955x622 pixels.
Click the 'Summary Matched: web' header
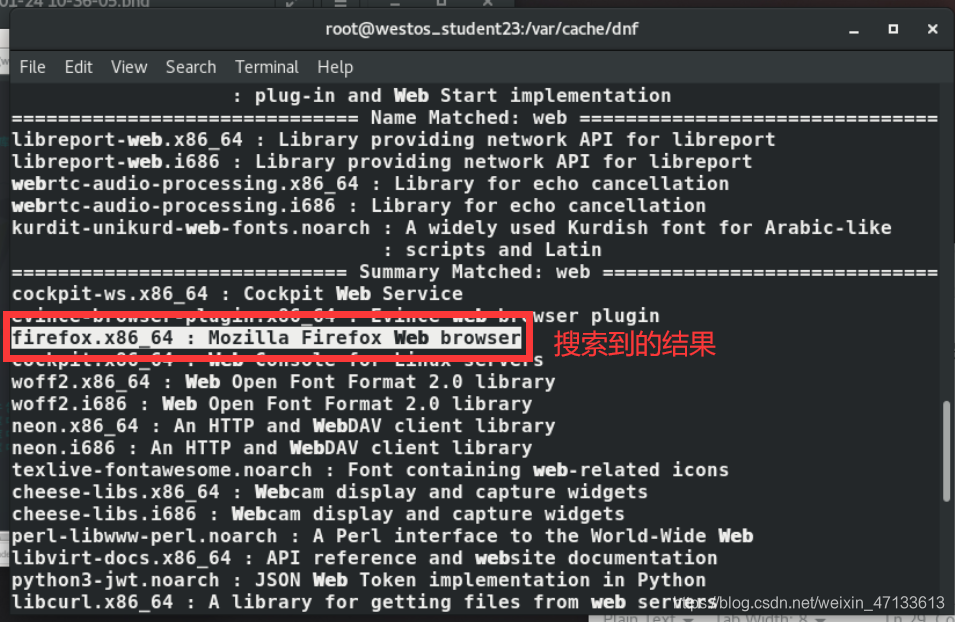pyautogui.click(x=475, y=272)
